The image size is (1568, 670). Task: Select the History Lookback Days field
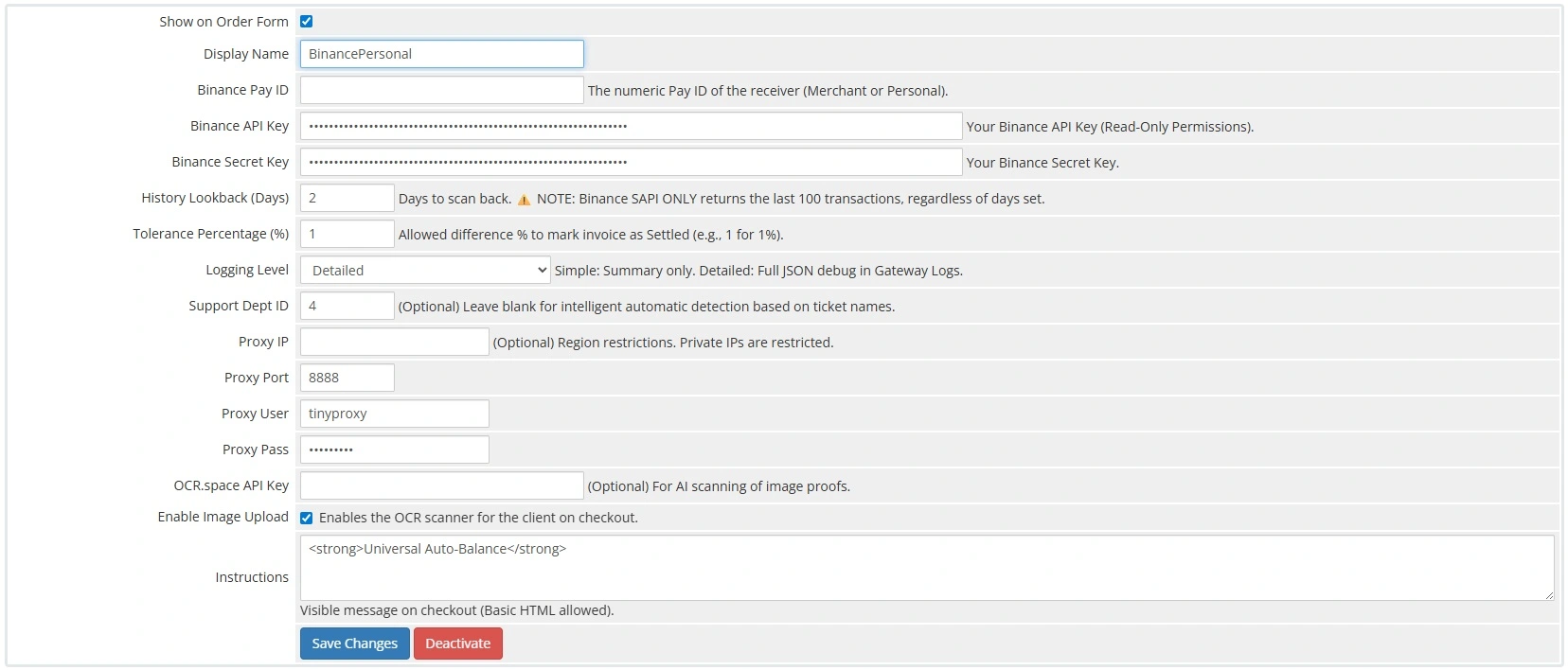click(x=347, y=198)
